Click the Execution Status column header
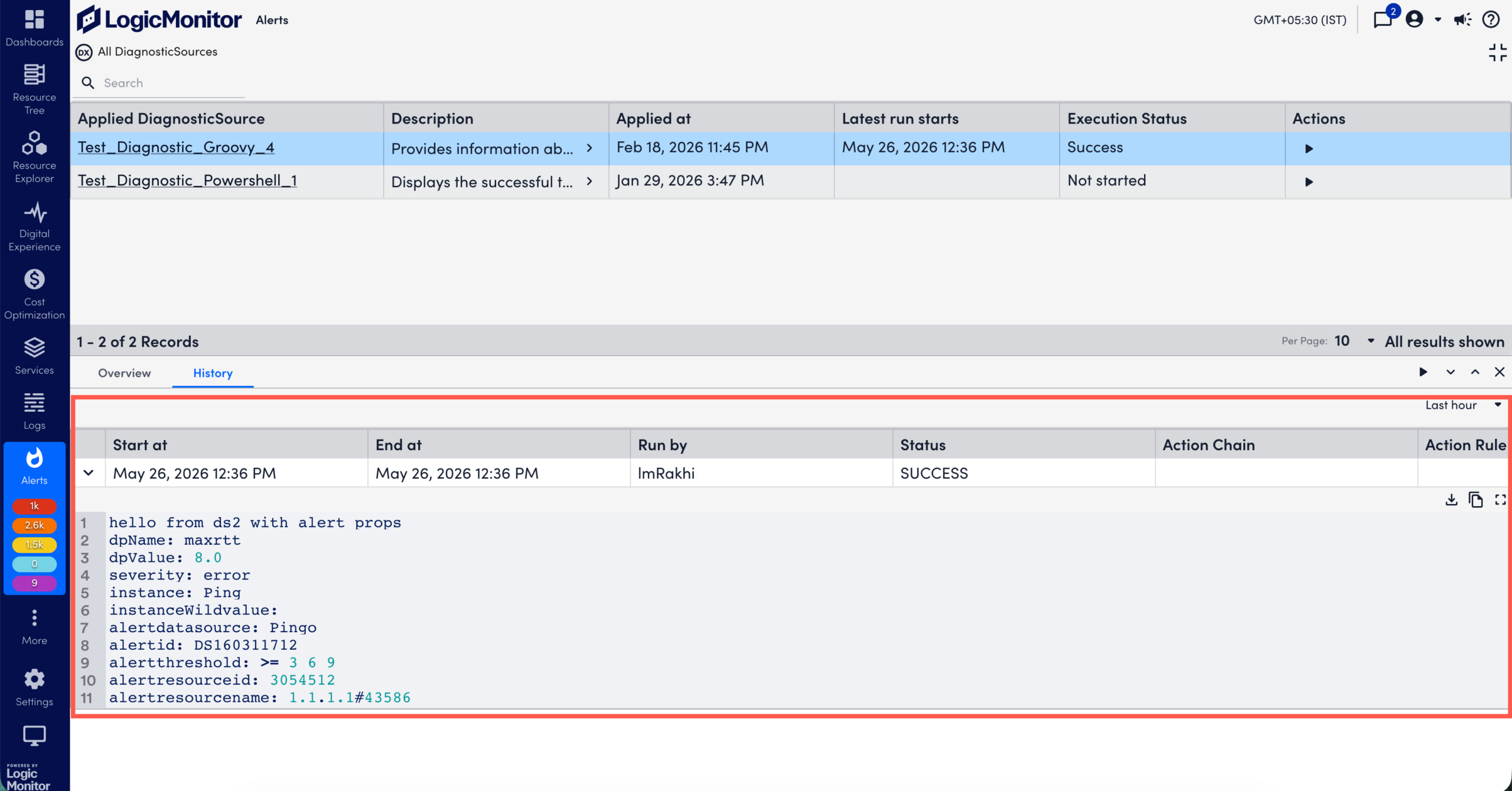This screenshot has width=1512, height=791. coord(1172,119)
